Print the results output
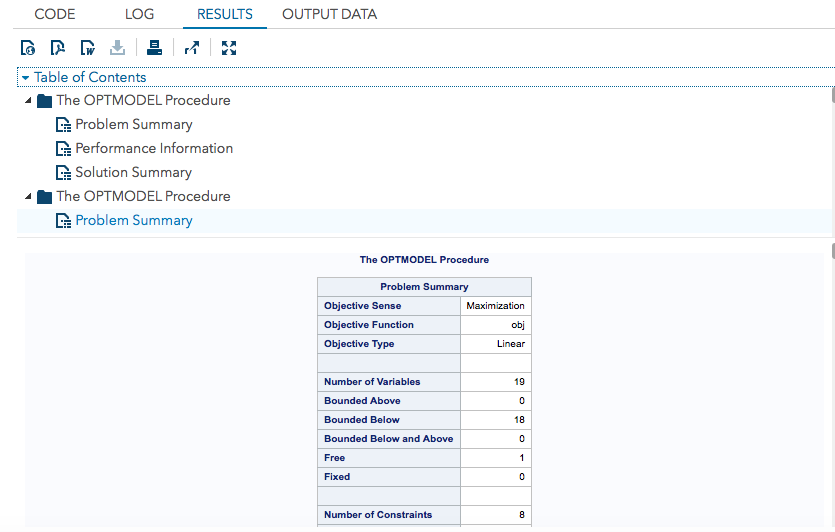 pos(154,47)
